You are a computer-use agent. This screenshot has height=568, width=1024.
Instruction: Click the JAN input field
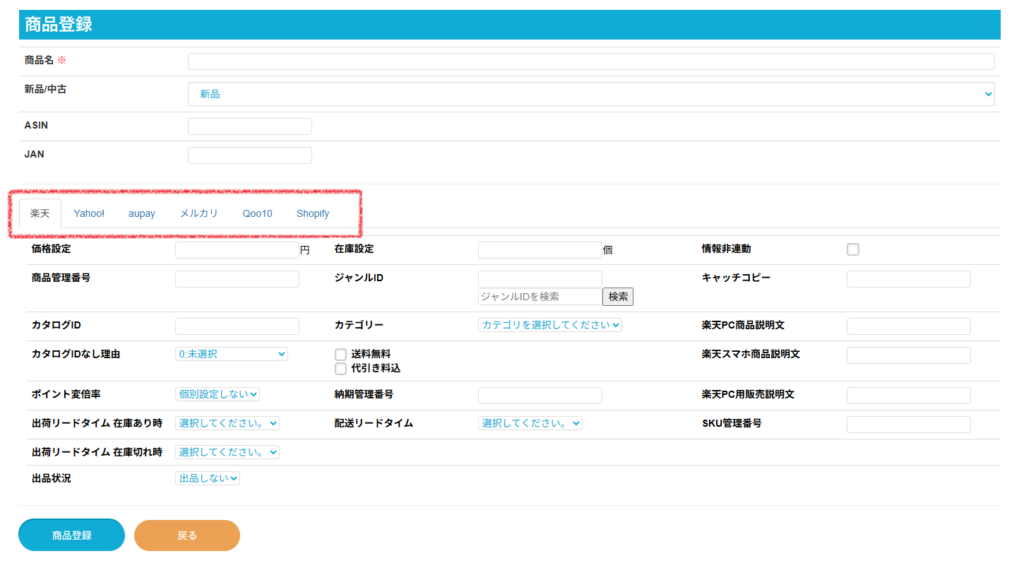pyautogui.click(x=250, y=155)
